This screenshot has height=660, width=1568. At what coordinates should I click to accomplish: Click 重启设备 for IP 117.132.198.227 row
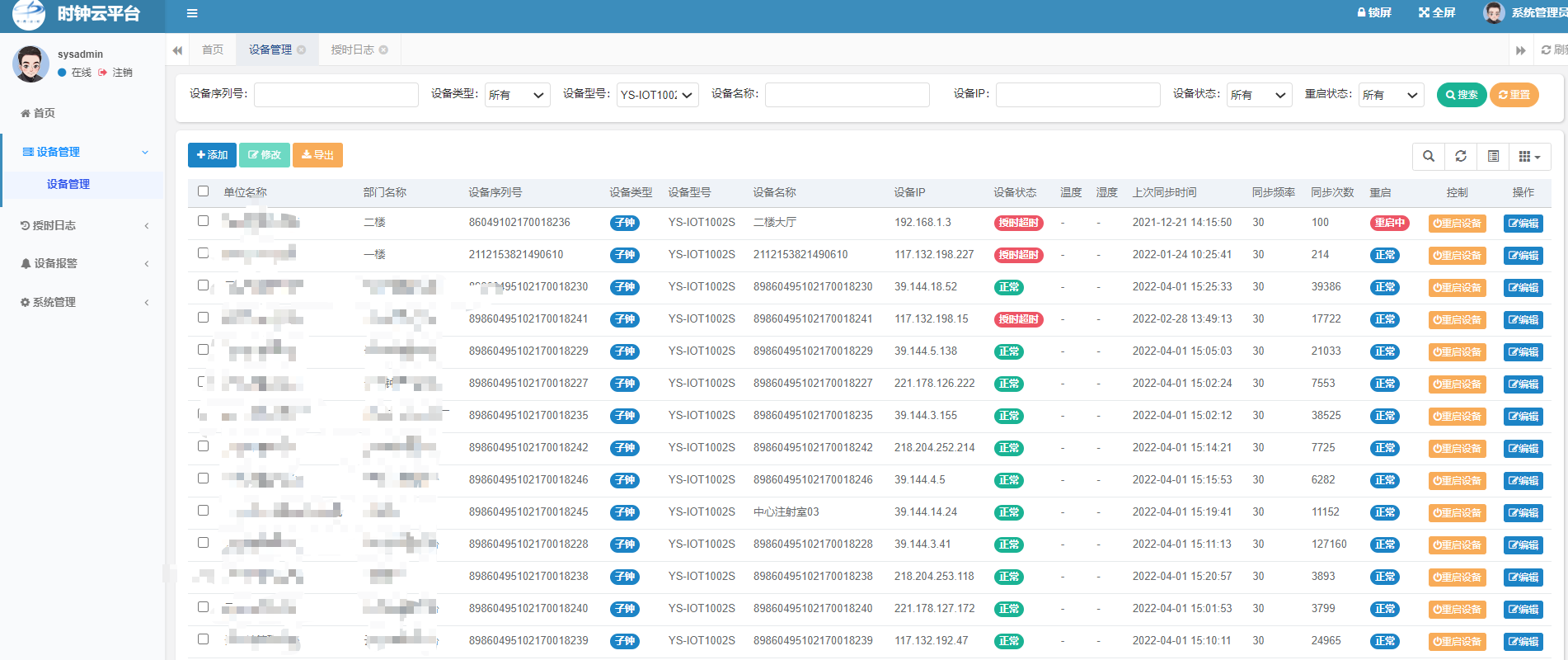(1457, 256)
